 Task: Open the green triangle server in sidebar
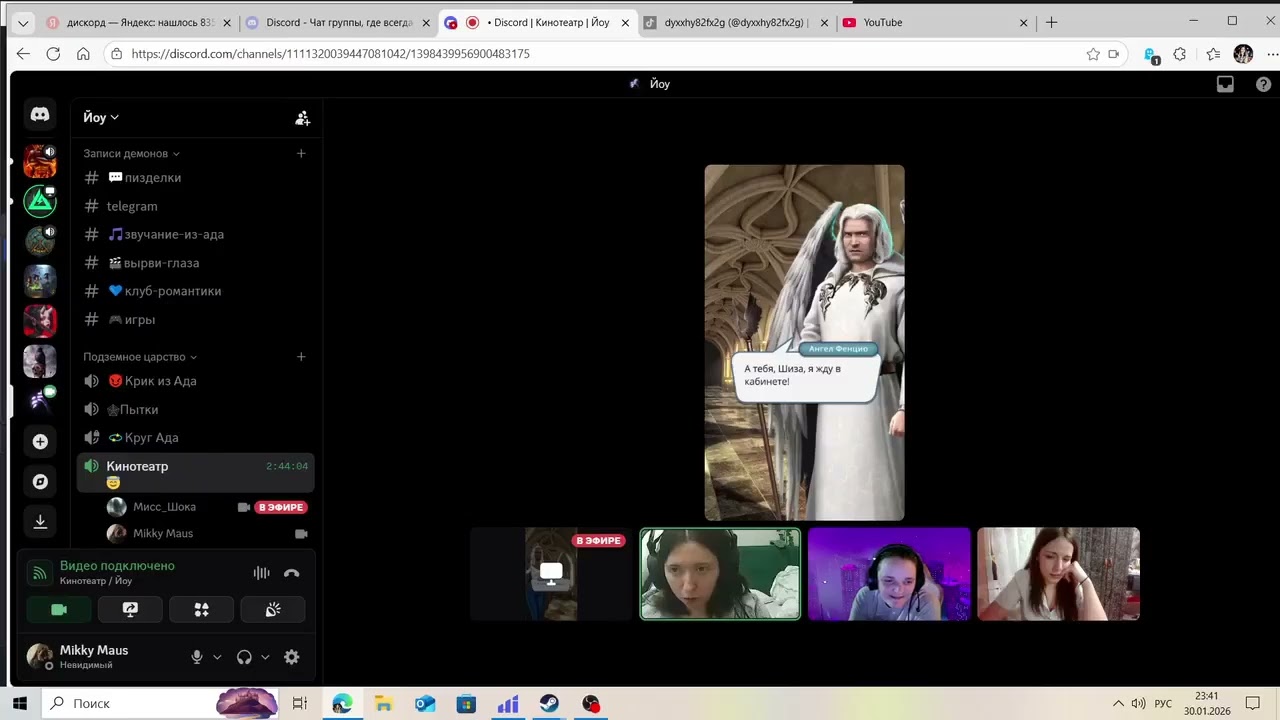[x=40, y=201]
